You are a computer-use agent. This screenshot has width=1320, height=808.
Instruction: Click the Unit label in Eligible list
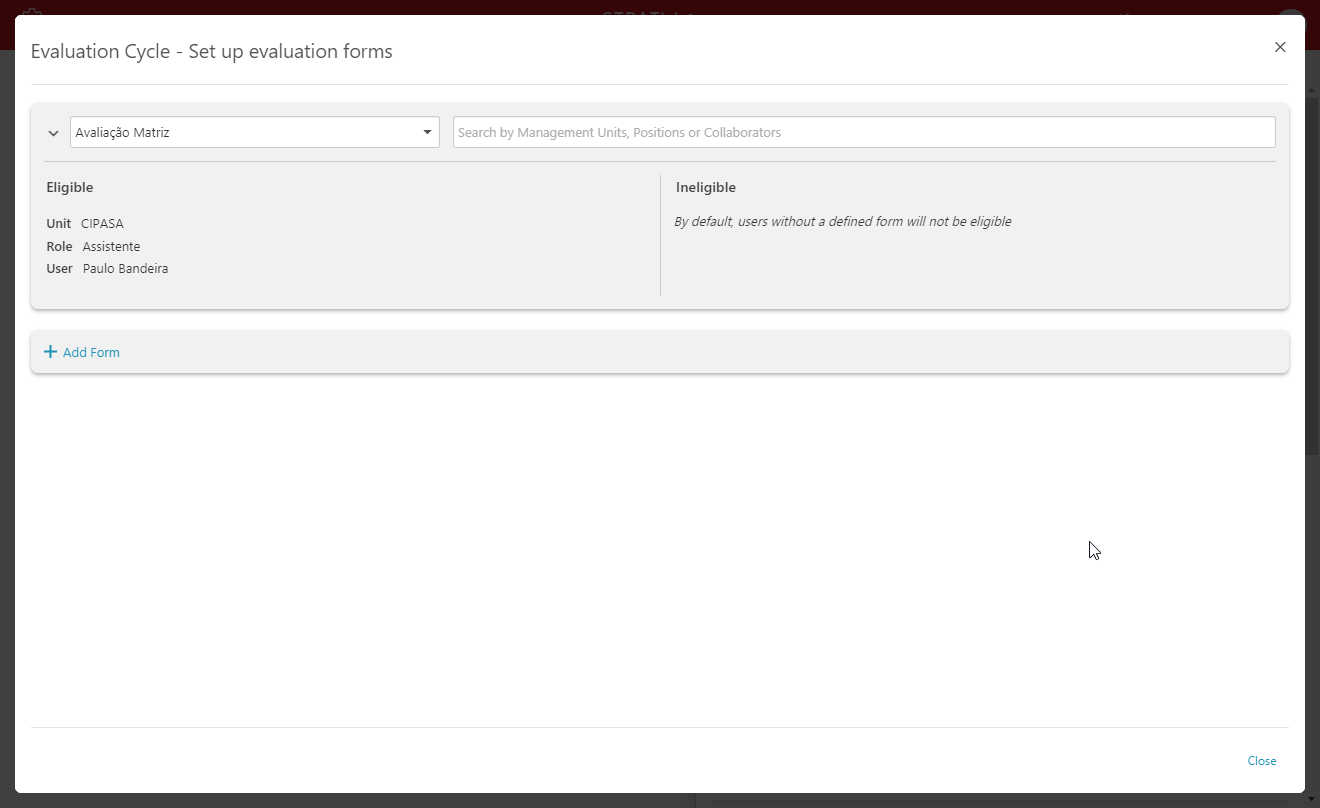[x=59, y=224]
